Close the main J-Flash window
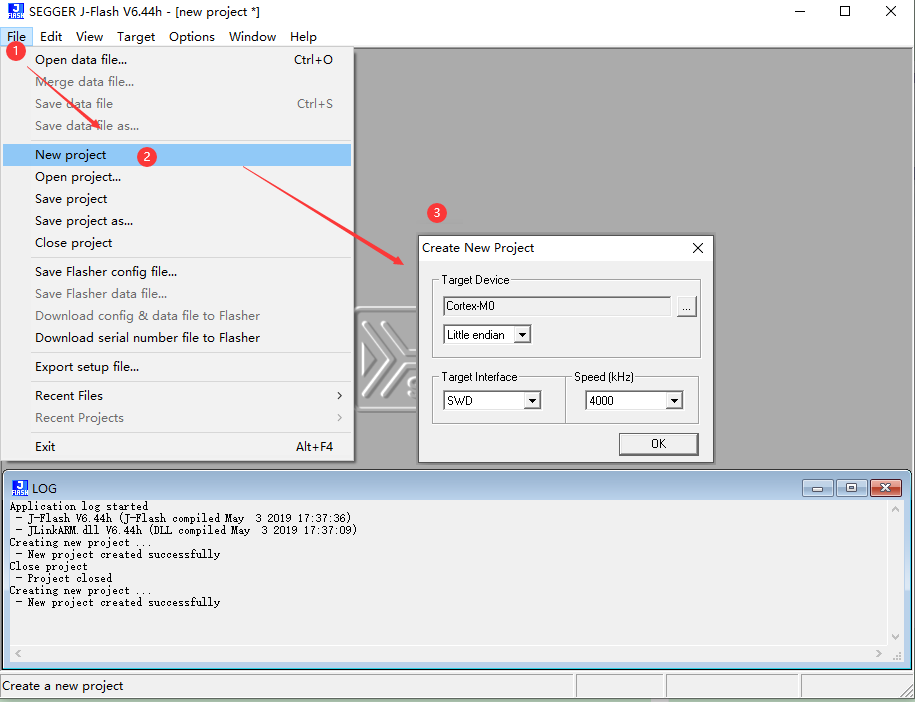This screenshot has width=915, height=702. tap(890, 11)
